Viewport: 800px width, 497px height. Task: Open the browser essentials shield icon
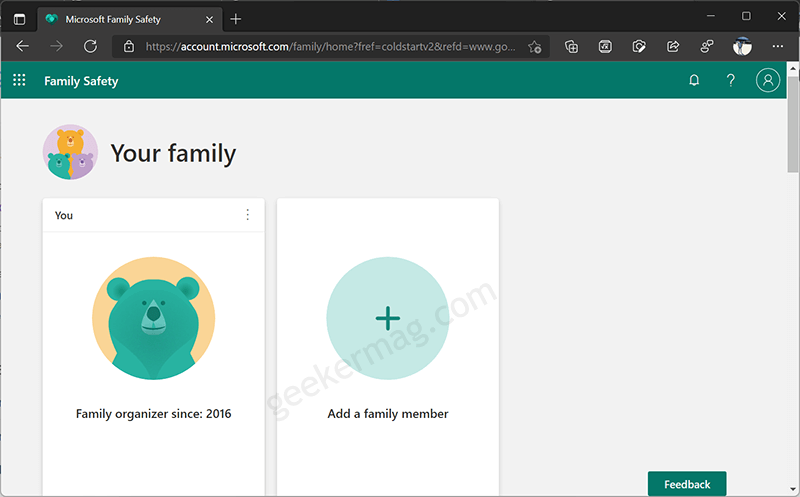639,47
